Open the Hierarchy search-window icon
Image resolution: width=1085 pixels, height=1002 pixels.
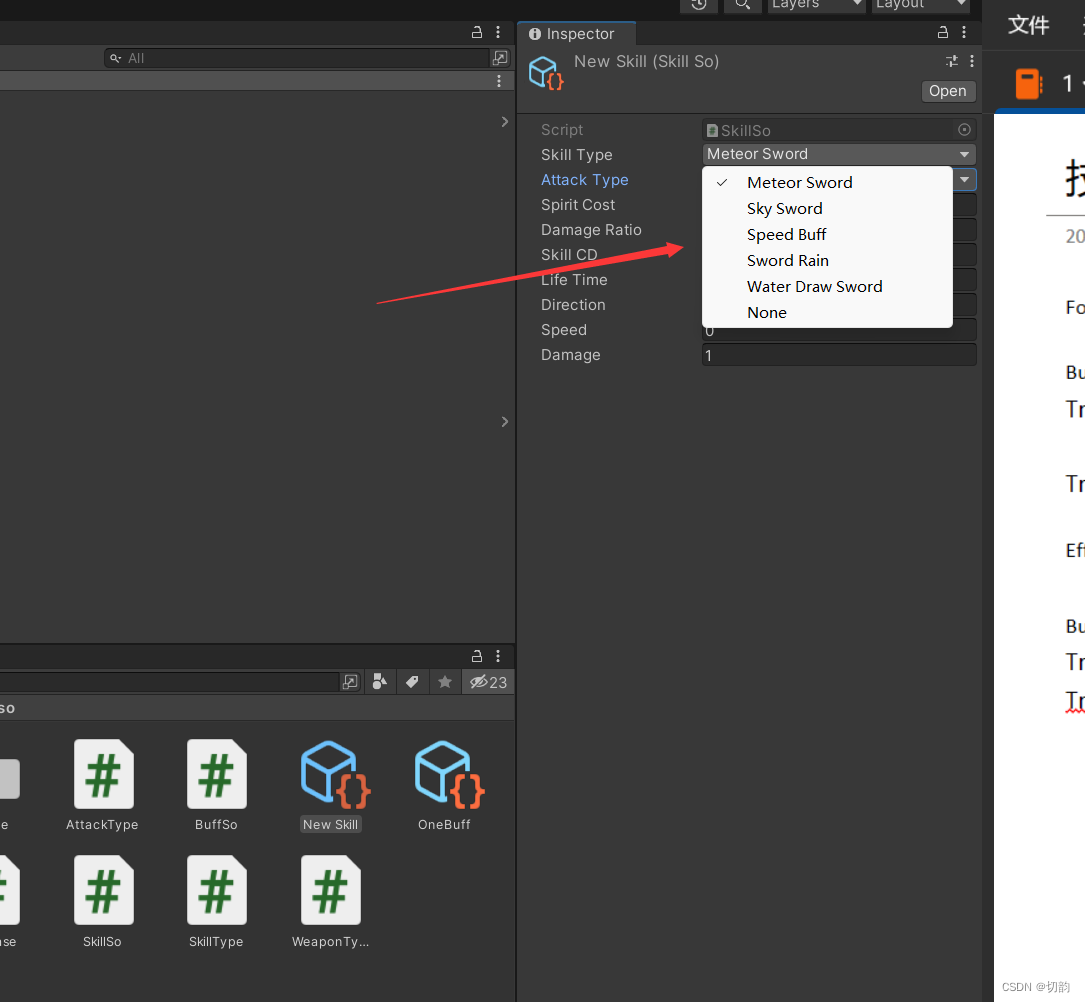(x=500, y=58)
